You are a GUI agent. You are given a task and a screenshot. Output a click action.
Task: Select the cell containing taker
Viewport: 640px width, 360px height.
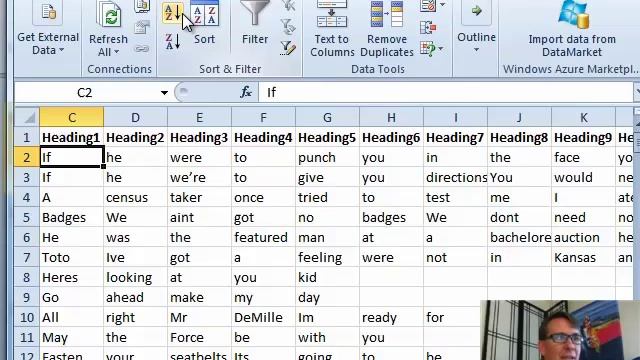pos(199,198)
